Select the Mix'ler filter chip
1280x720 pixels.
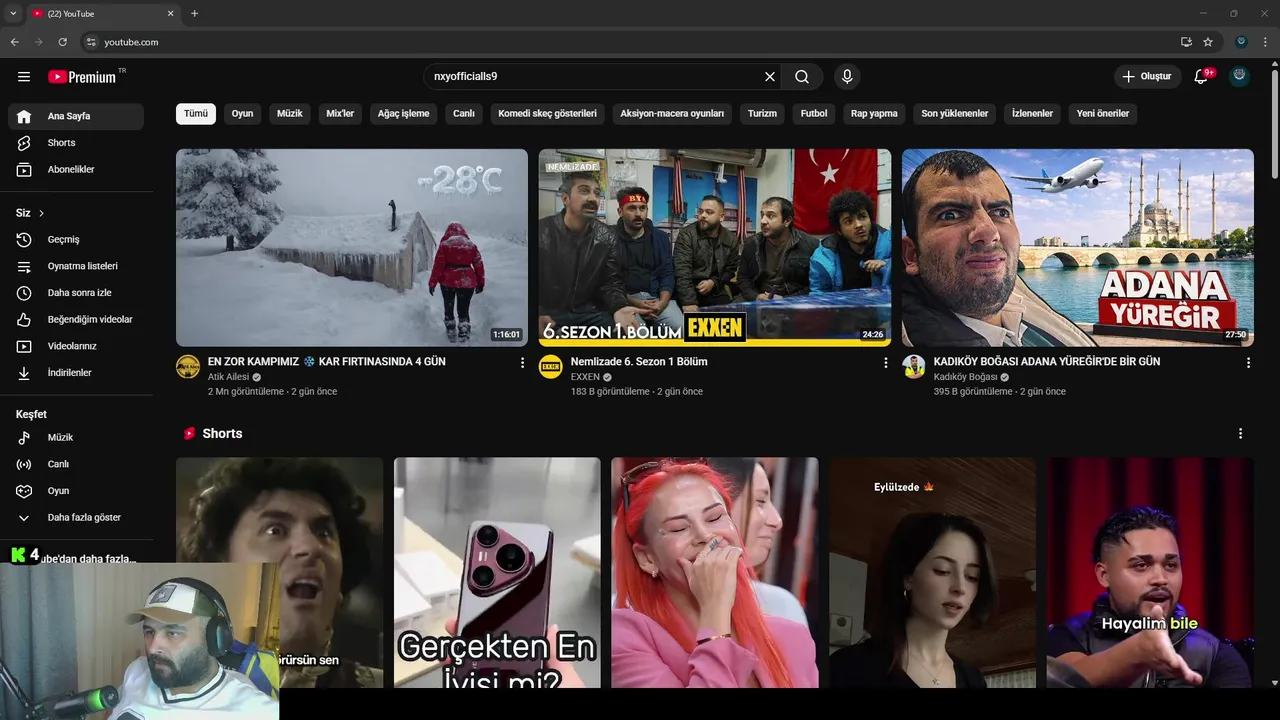[x=340, y=114]
